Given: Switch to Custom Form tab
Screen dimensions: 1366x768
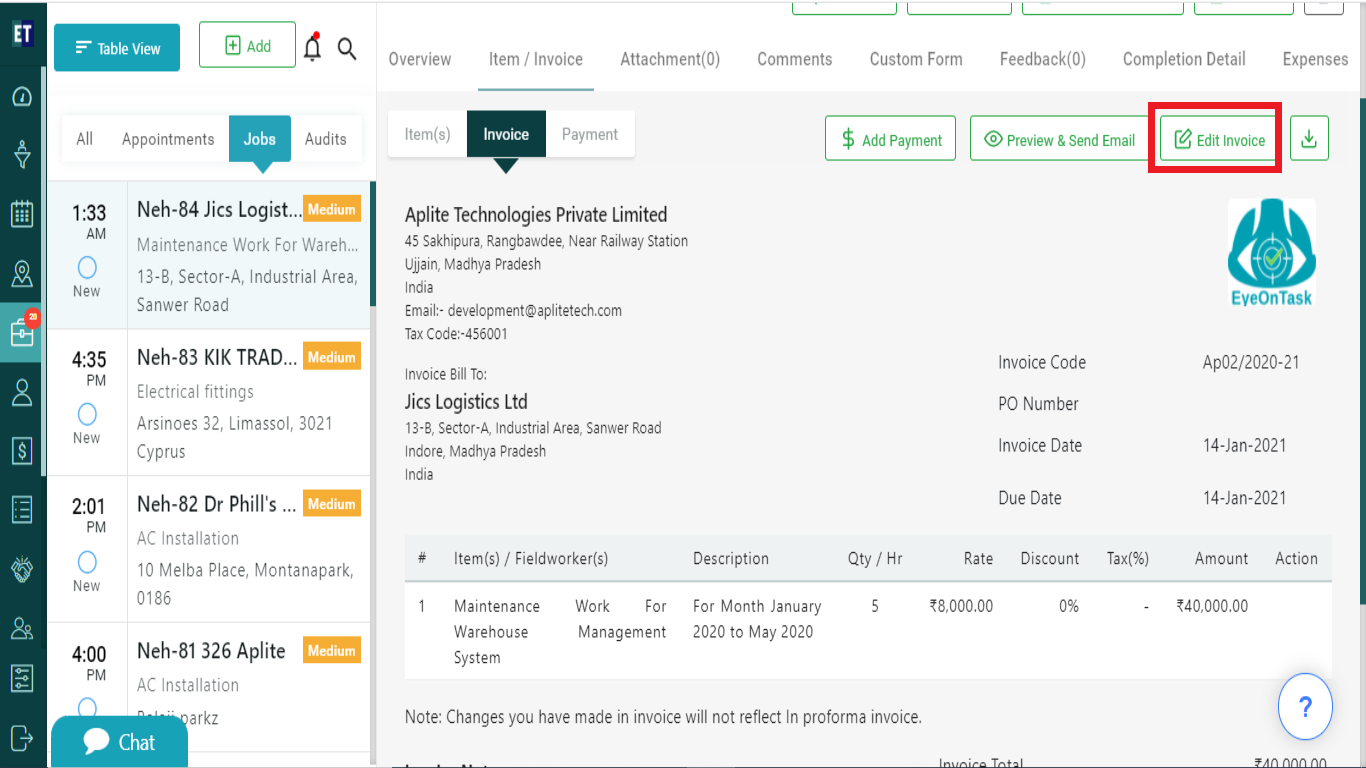Looking at the screenshot, I should [x=916, y=59].
